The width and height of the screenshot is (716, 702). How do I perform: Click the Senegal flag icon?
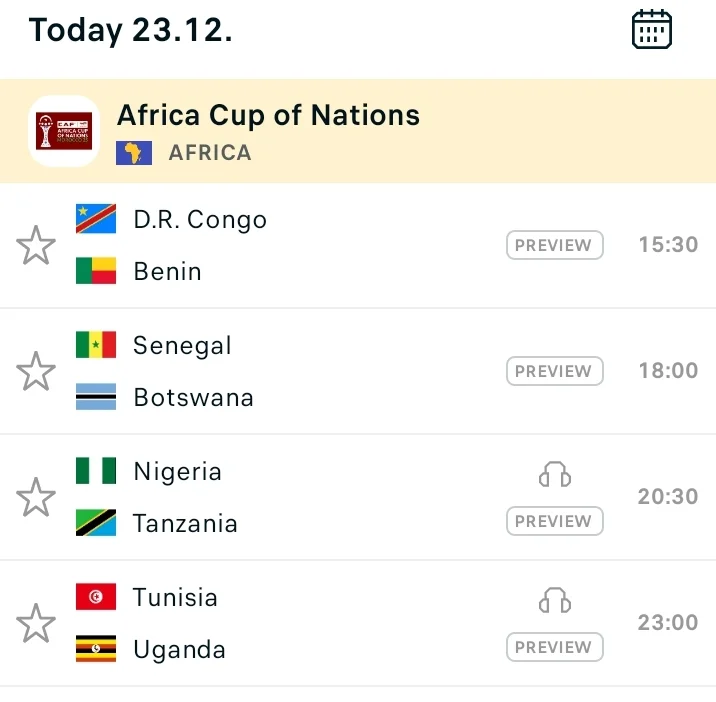coord(96,345)
